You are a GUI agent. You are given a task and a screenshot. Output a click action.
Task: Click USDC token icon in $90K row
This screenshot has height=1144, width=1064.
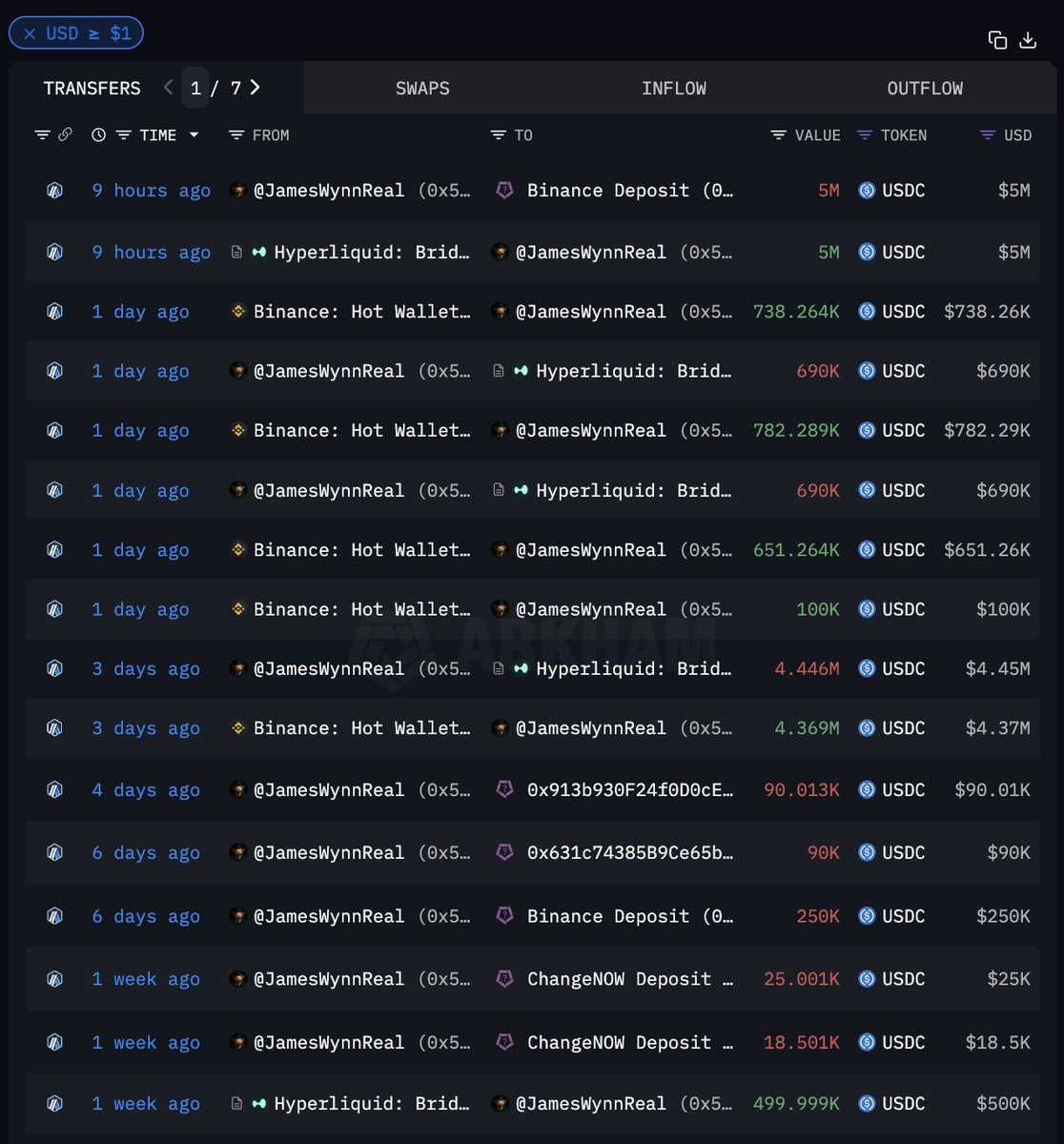pyautogui.click(x=867, y=853)
